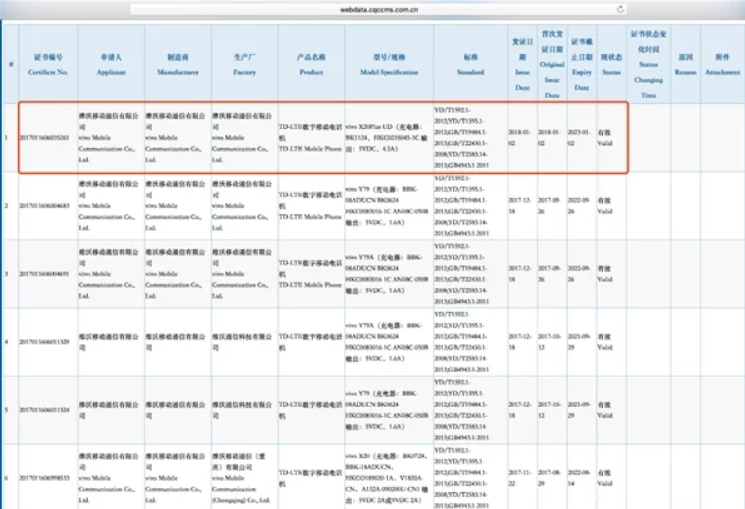
Task: Click the vivo Y79A model cell in row 3
Action: point(386,274)
